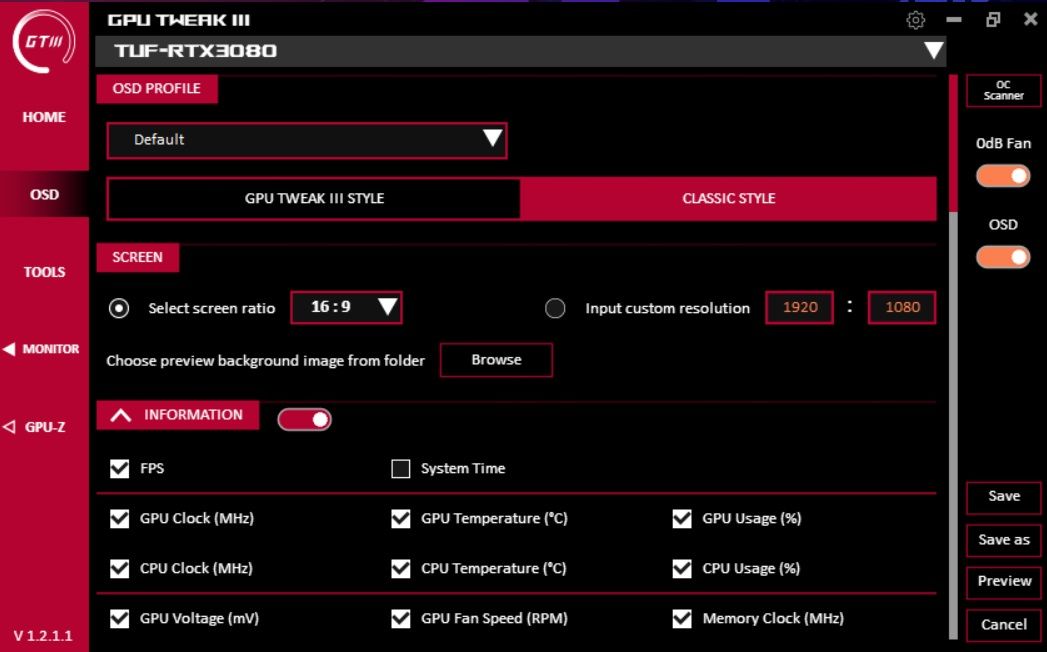Viewport: 1047px width, 652px height.
Task: Open the TOOLS section
Action: click(x=44, y=272)
